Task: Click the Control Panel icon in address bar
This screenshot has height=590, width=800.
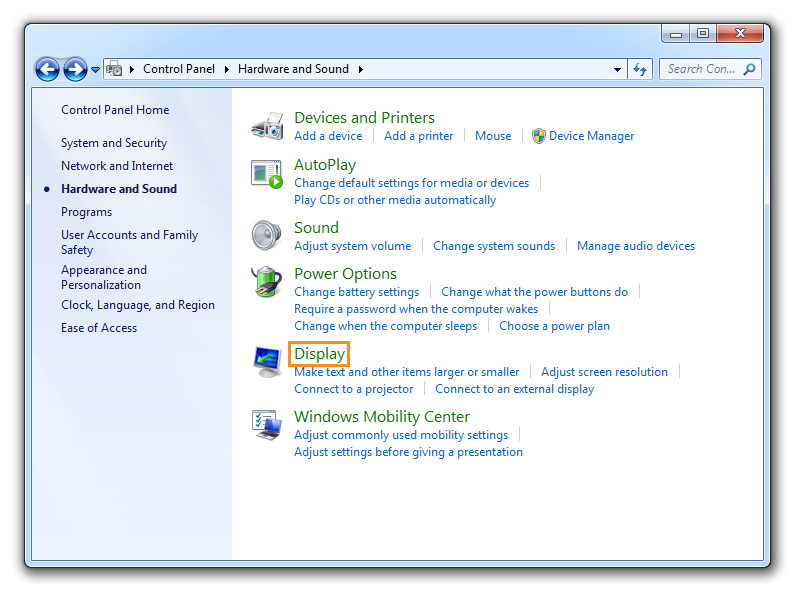Action: [x=114, y=69]
